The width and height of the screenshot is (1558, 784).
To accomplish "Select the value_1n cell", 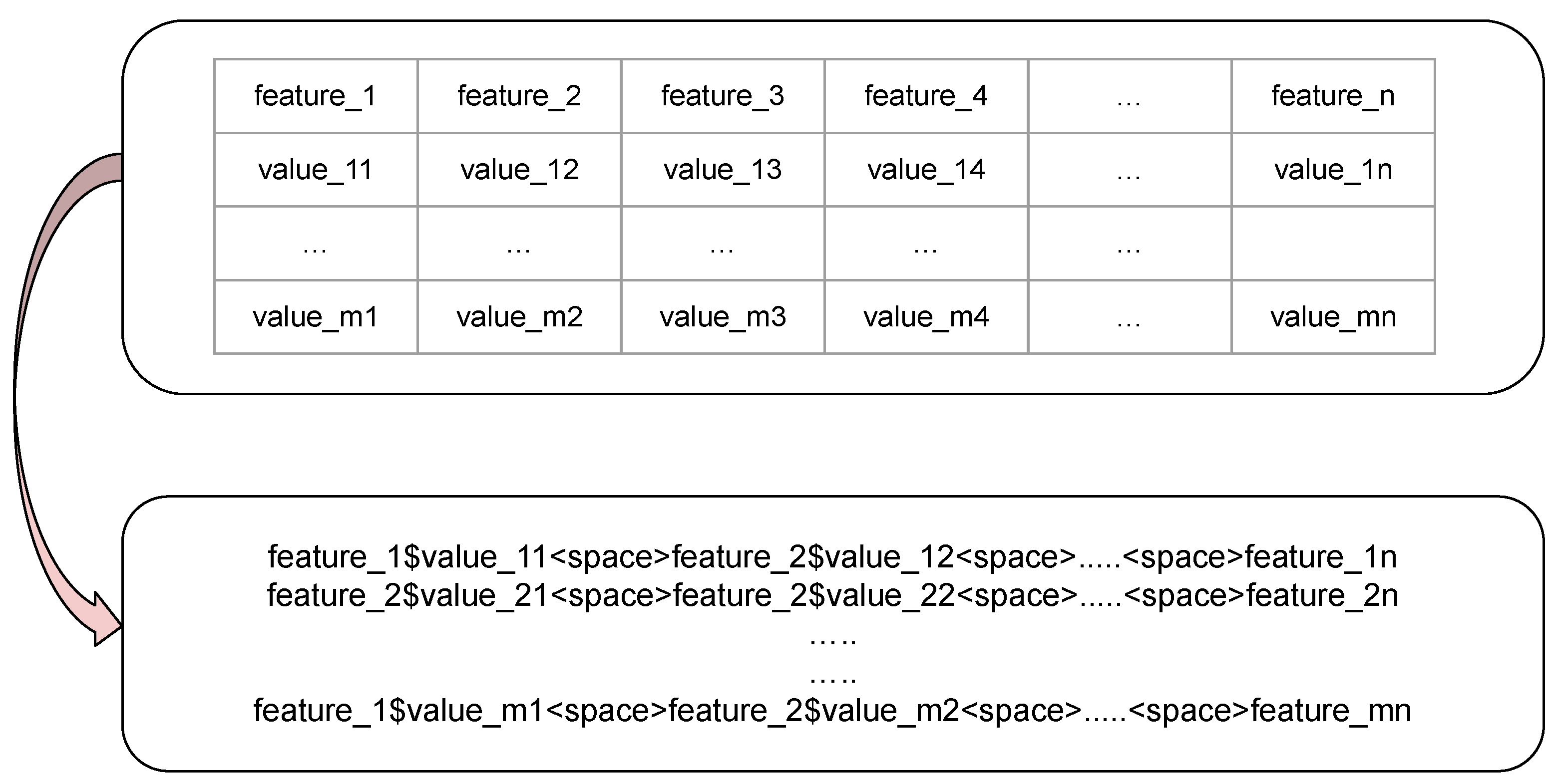I will 1333,169.
